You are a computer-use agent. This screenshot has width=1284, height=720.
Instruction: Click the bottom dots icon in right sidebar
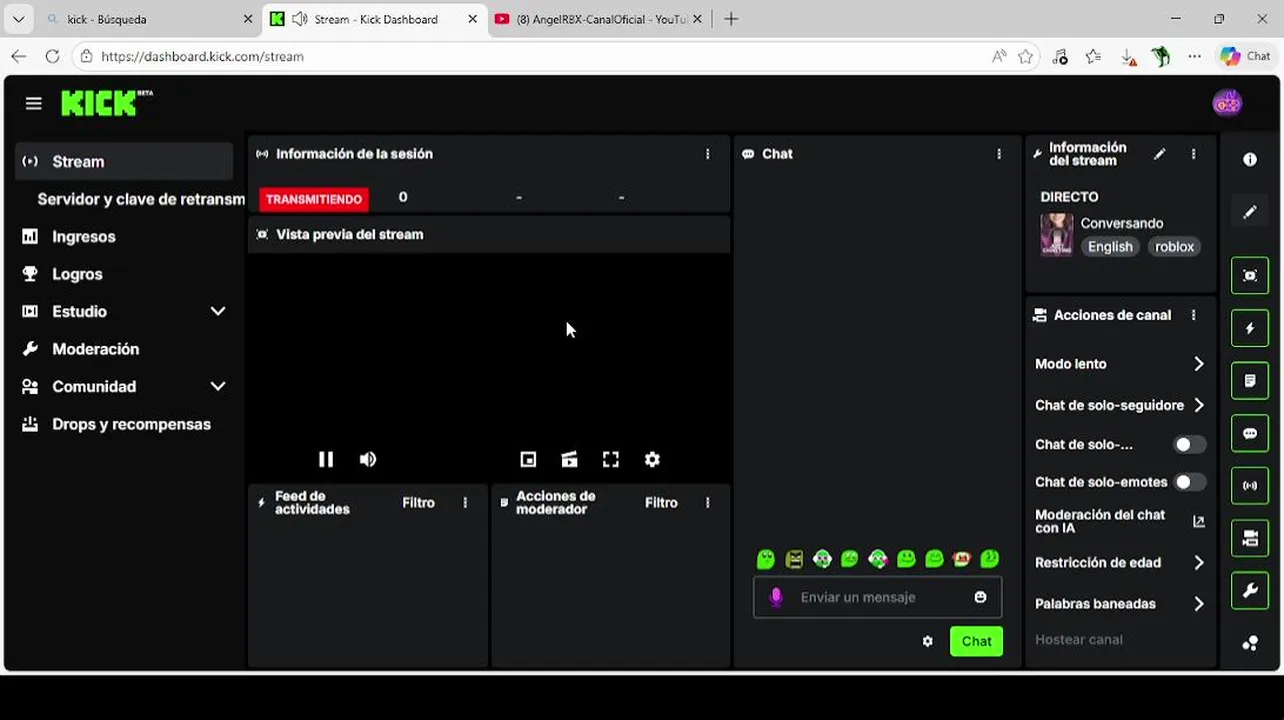[x=1250, y=643]
